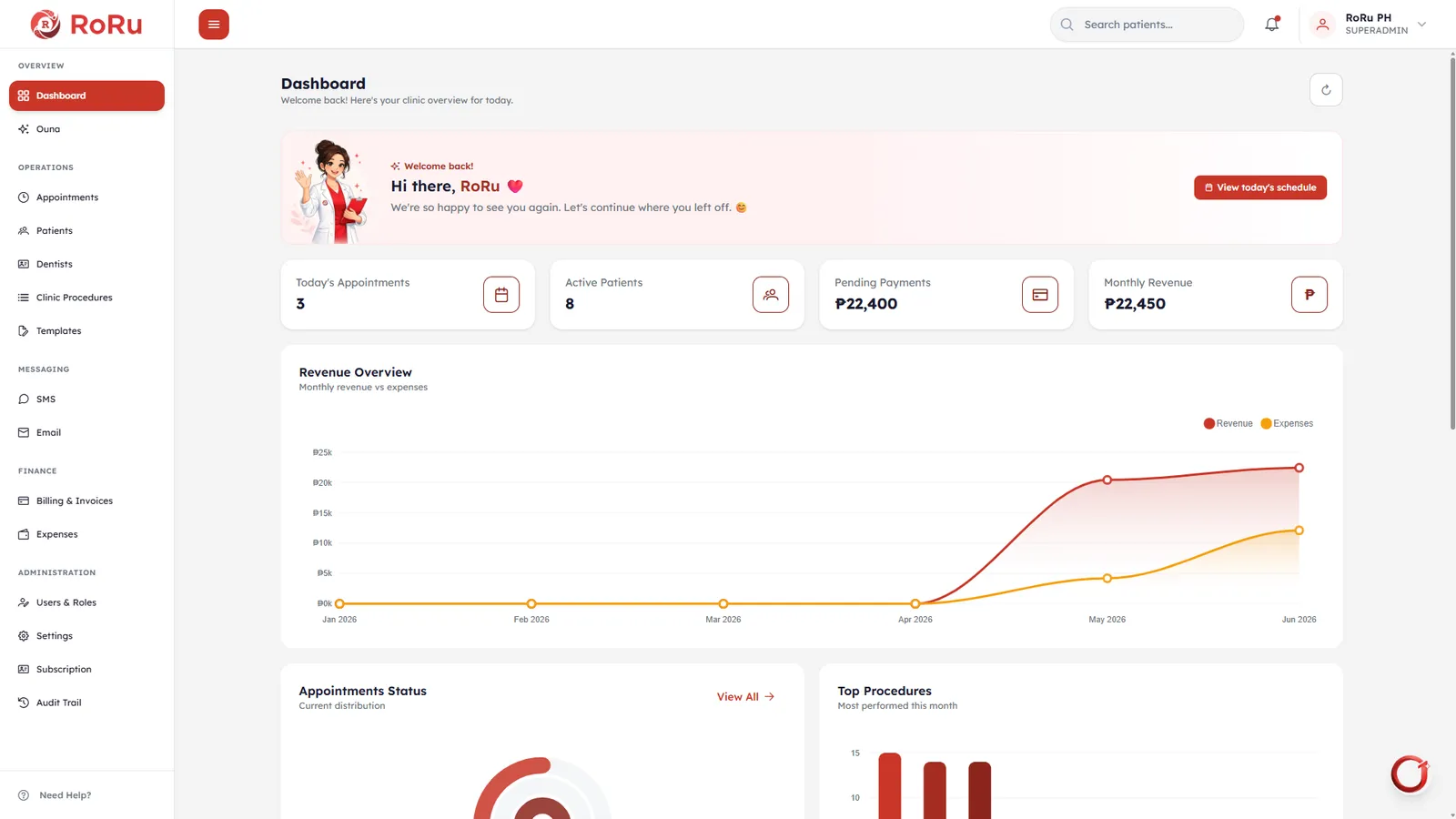
Task: Click the Monthly Revenue ₱22,450 value
Action: coord(1135,304)
